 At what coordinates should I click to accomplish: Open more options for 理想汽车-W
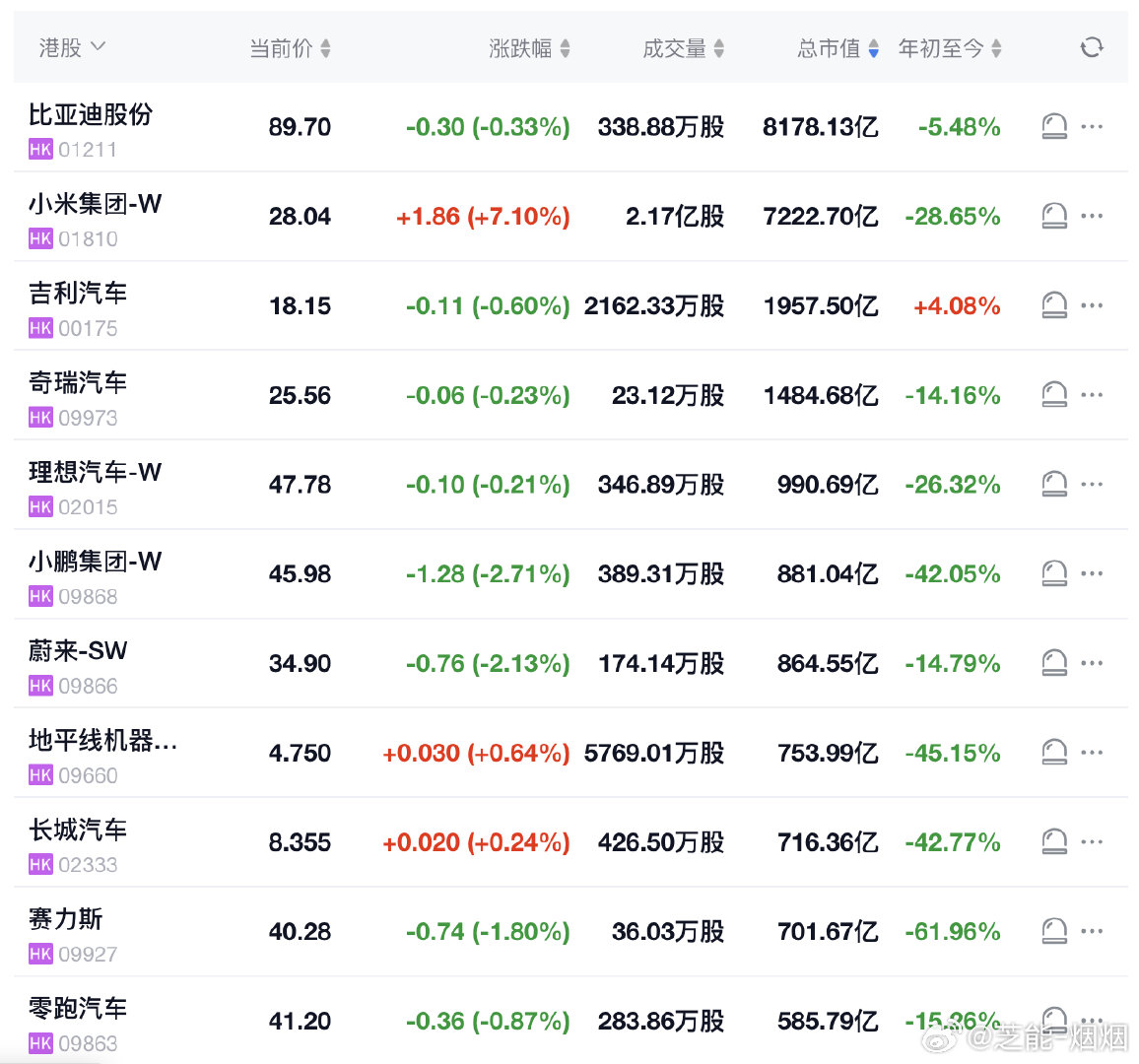click(1092, 485)
